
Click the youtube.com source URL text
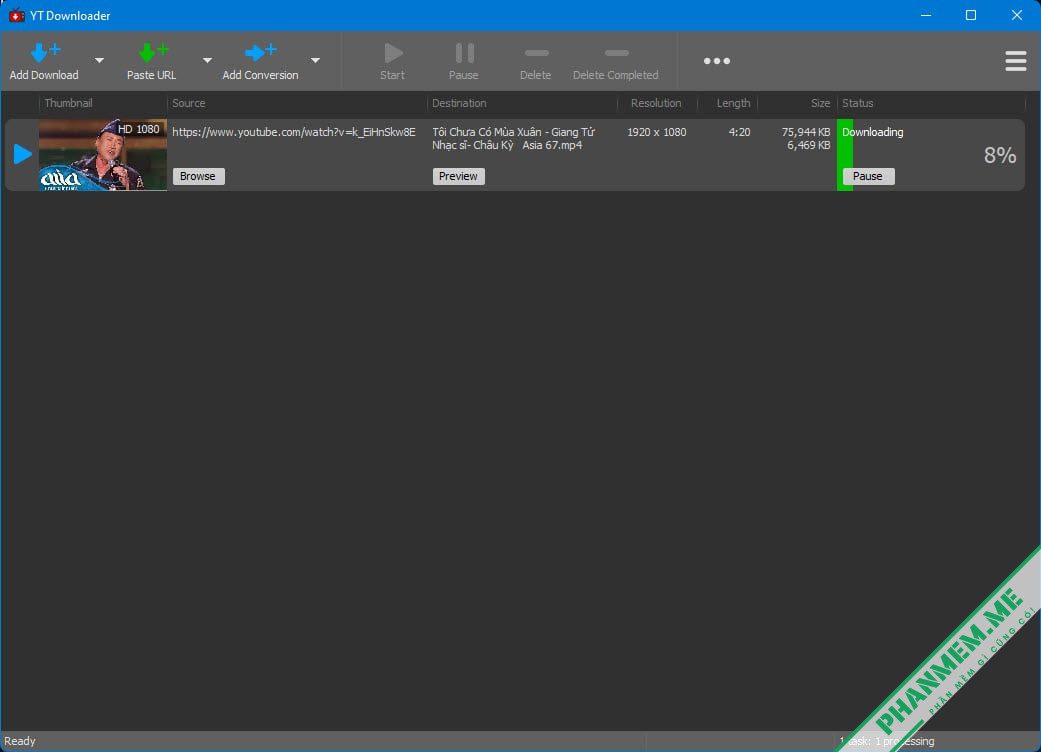[x=293, y=132]
